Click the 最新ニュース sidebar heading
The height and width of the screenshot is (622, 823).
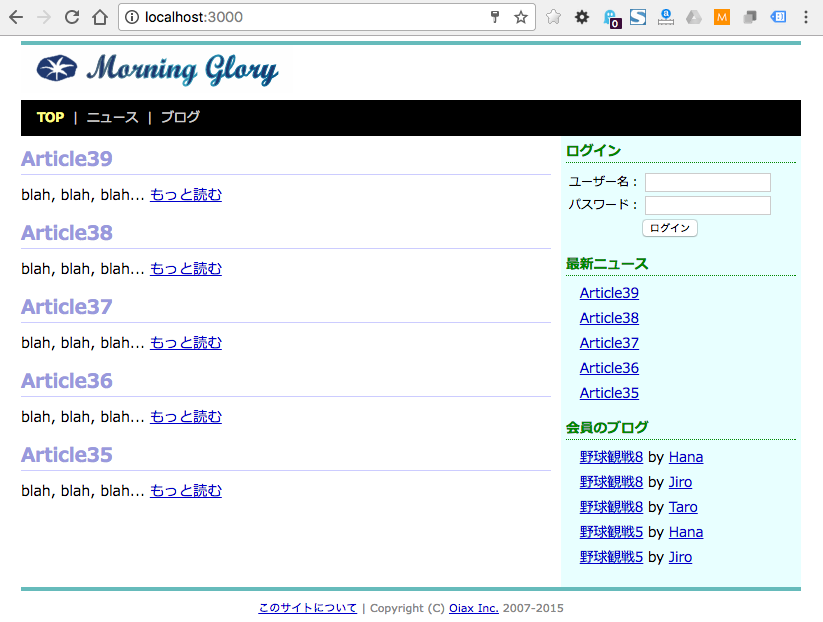pos(607,263)
